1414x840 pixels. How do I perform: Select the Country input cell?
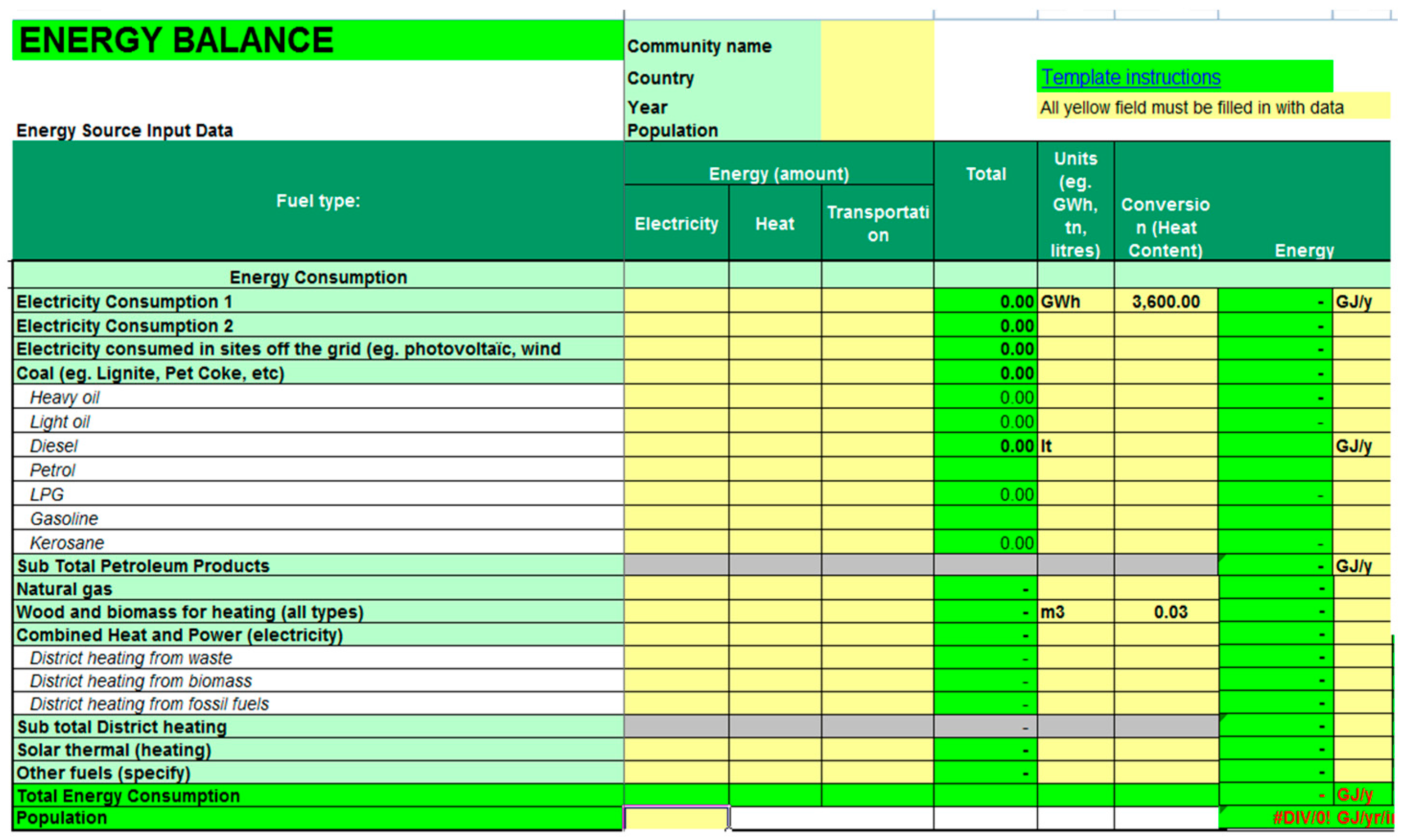(876, 78)
